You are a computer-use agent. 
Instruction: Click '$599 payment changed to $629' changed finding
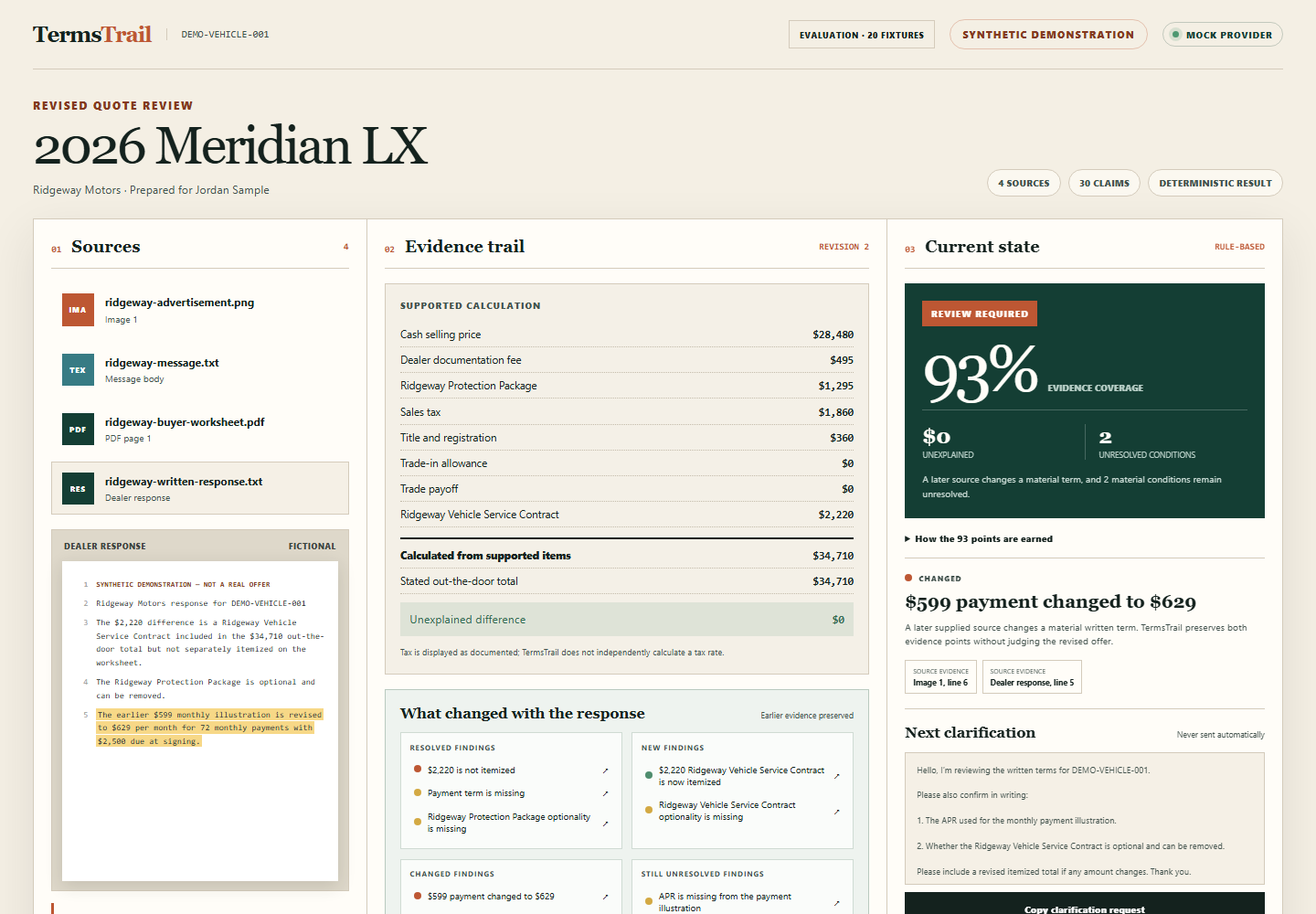pos(512,897)
